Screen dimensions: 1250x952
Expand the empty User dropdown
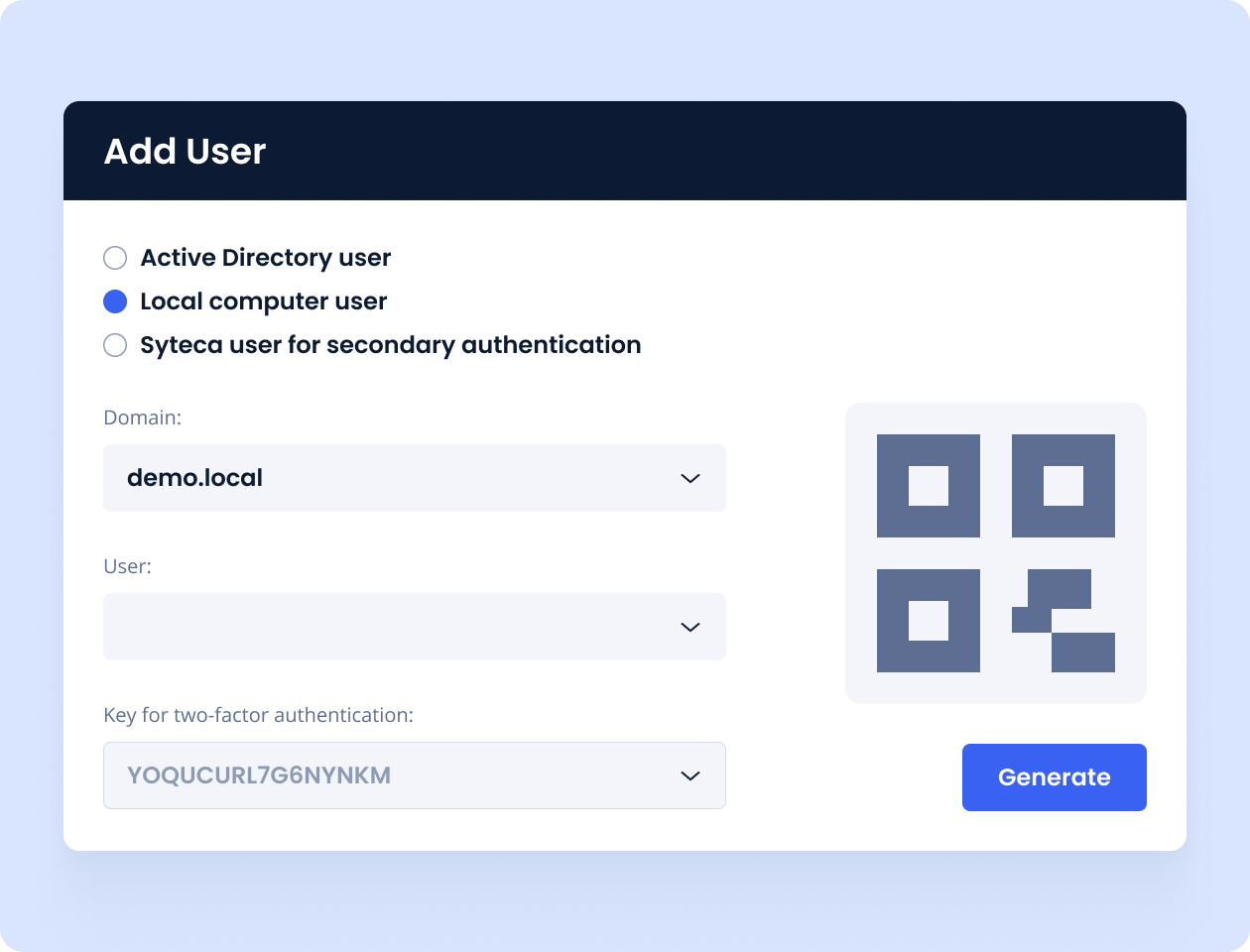(414, 627)
